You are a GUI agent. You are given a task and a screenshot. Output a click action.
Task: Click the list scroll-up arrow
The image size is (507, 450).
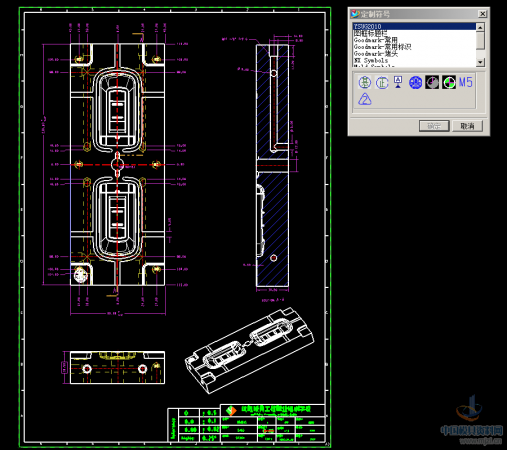480,27
